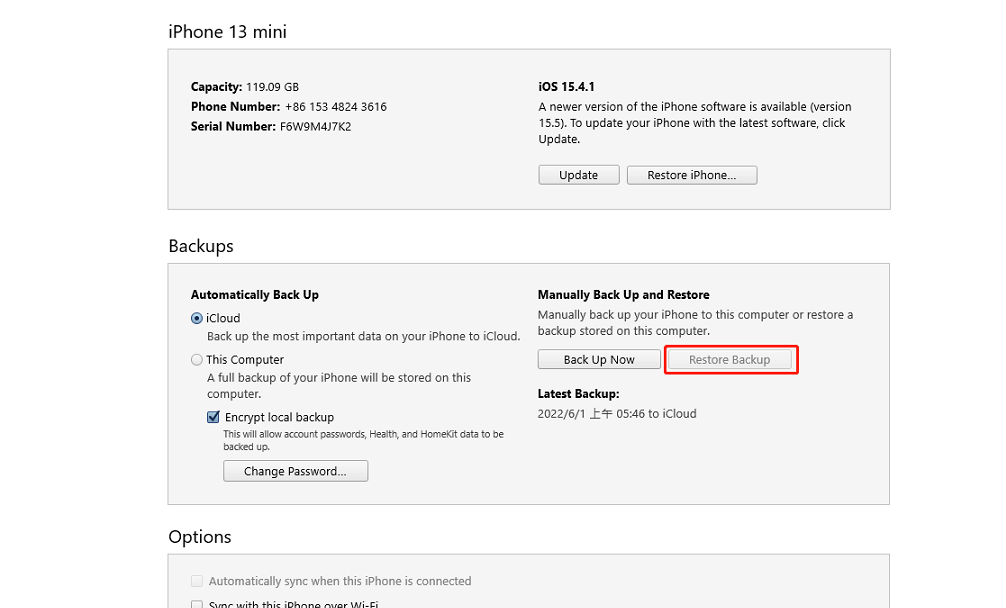Click the Automatically Back Up heading

(x=254, y=295)
